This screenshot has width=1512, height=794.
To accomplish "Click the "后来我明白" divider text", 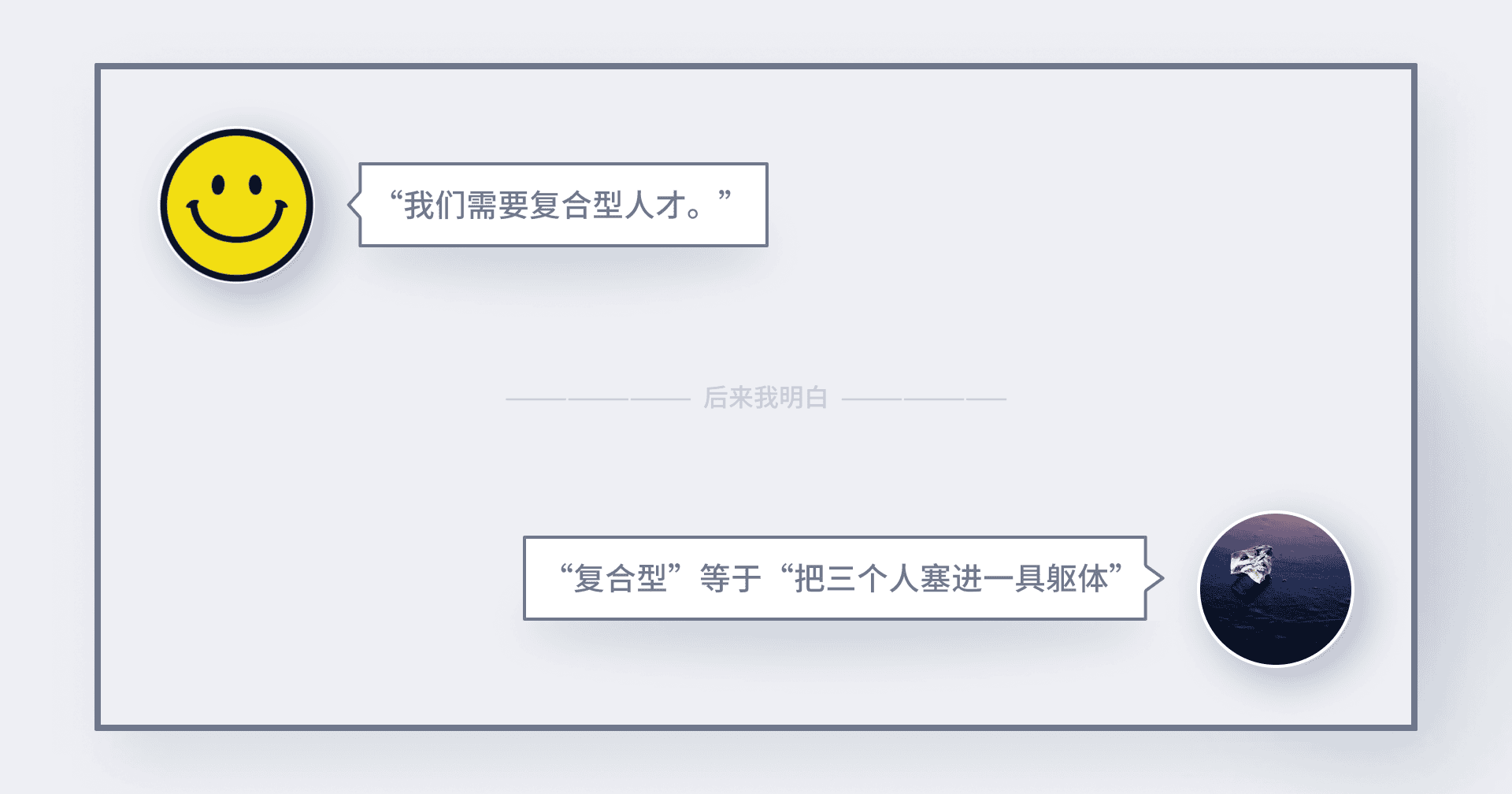I will (x=765, y=398).
